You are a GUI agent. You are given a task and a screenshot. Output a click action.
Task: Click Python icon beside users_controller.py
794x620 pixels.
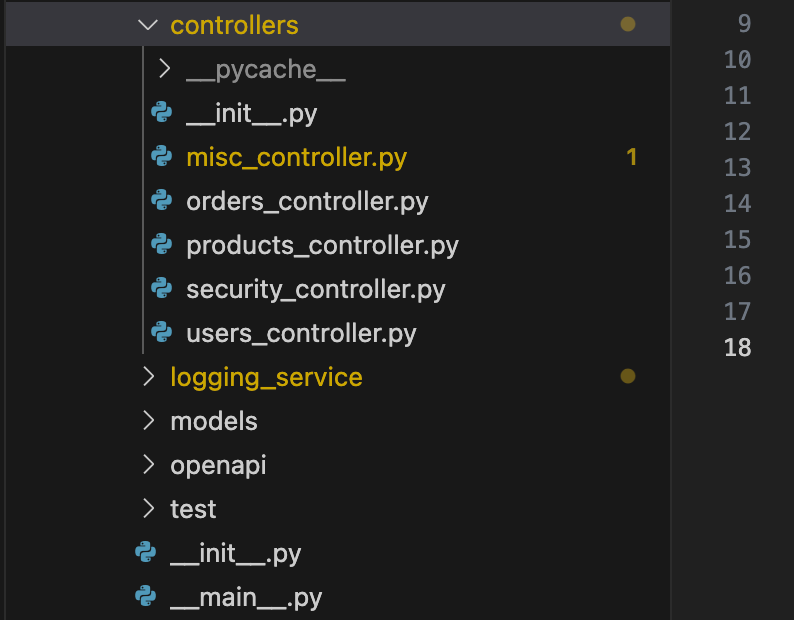coord(161,333)
